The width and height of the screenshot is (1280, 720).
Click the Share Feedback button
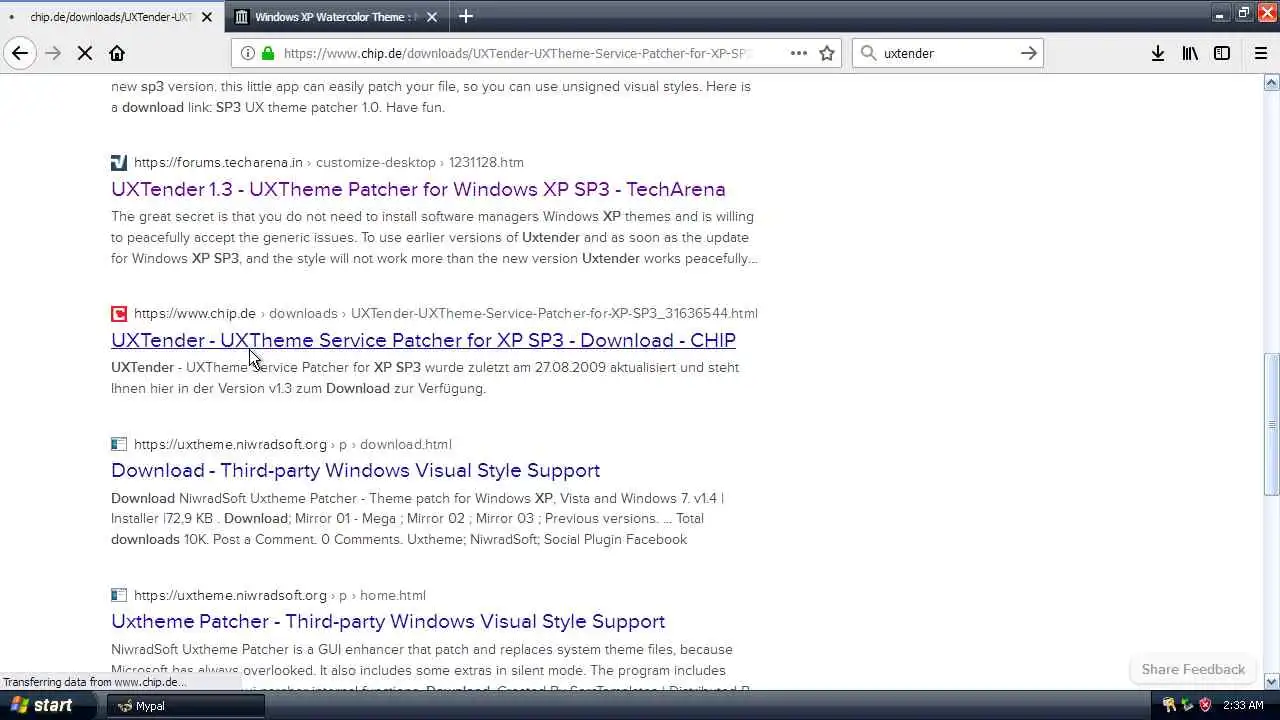(x=1193, y=669)
